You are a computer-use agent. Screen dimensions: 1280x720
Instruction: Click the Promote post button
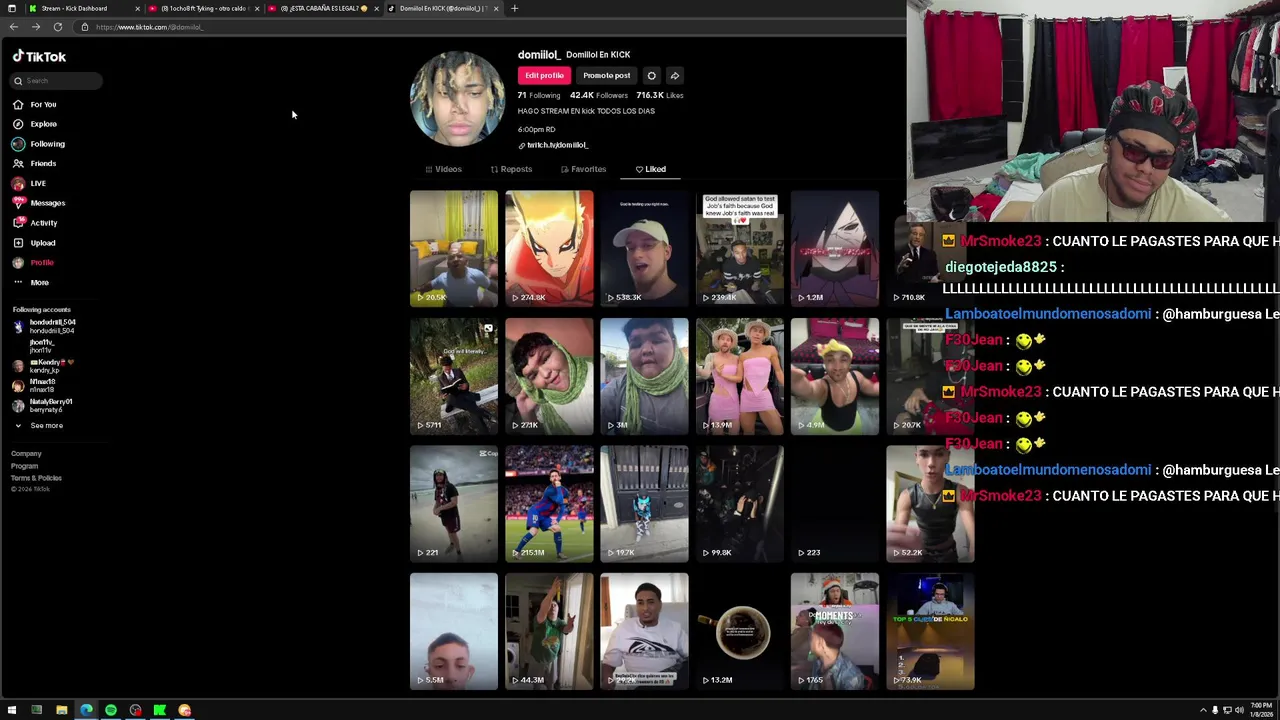(607, 76)
